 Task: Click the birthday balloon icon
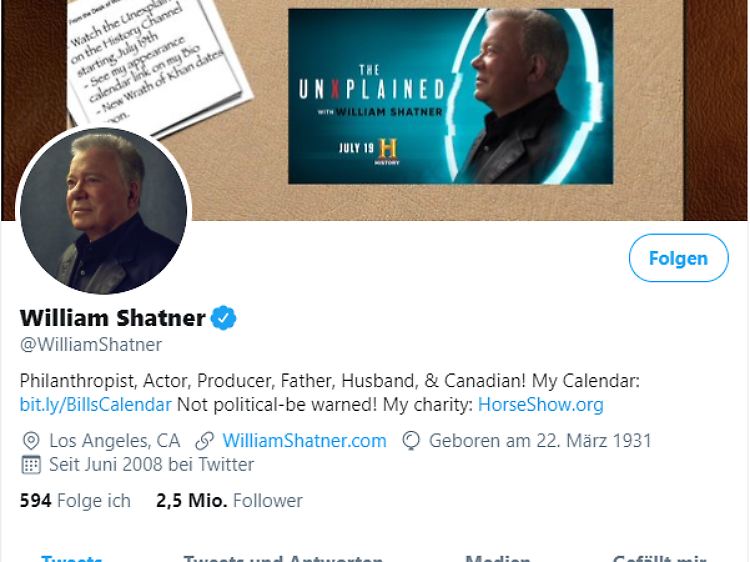[x=411, y=441]
